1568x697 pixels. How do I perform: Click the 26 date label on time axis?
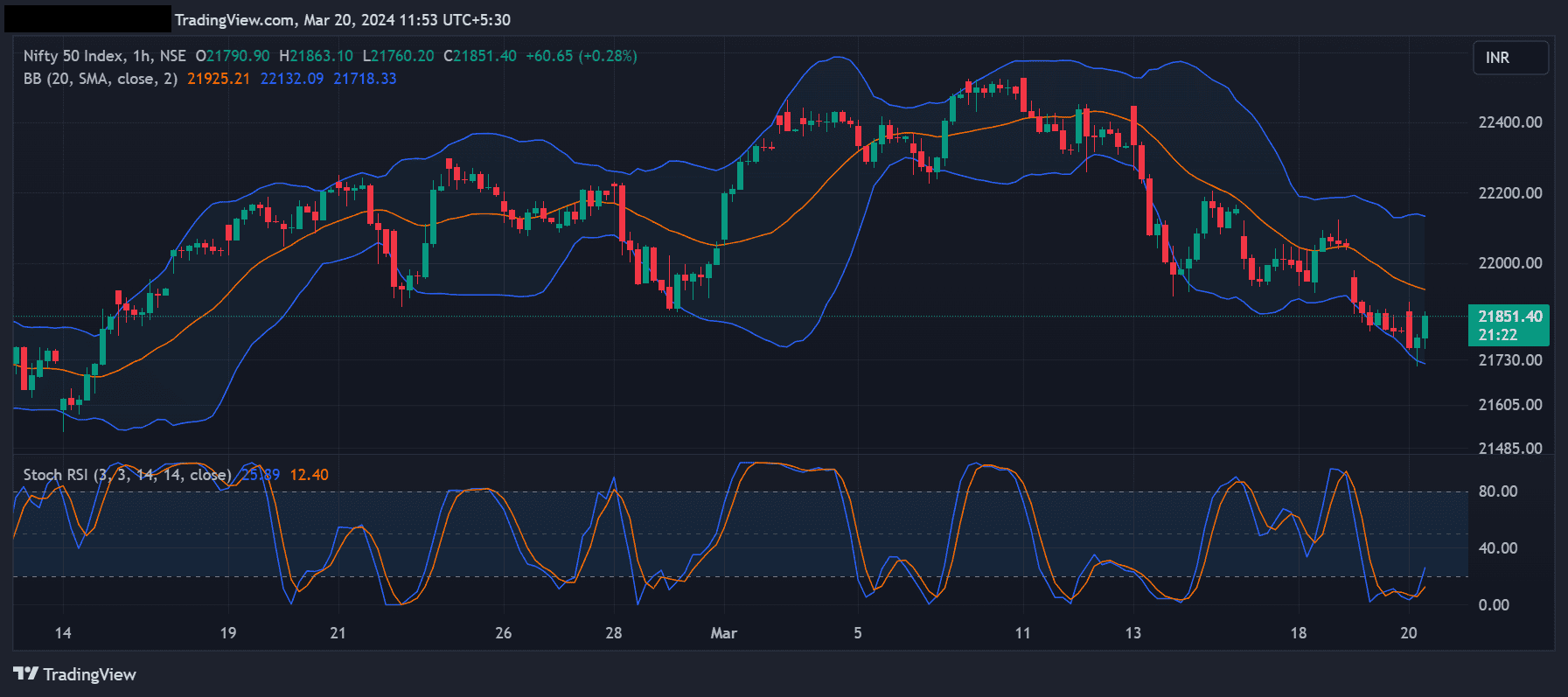click(504, 633)
